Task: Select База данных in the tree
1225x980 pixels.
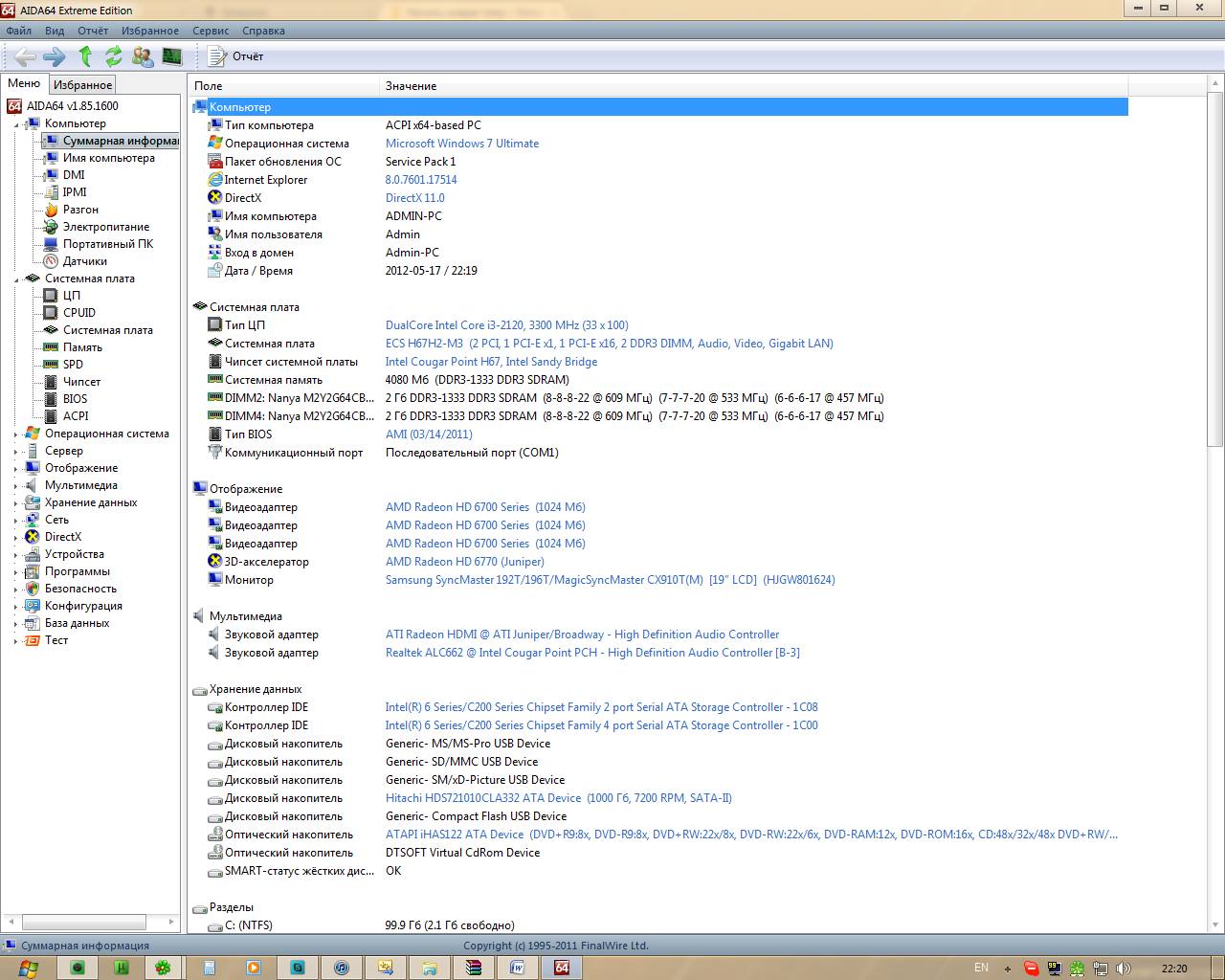Action: coord(77,623)
